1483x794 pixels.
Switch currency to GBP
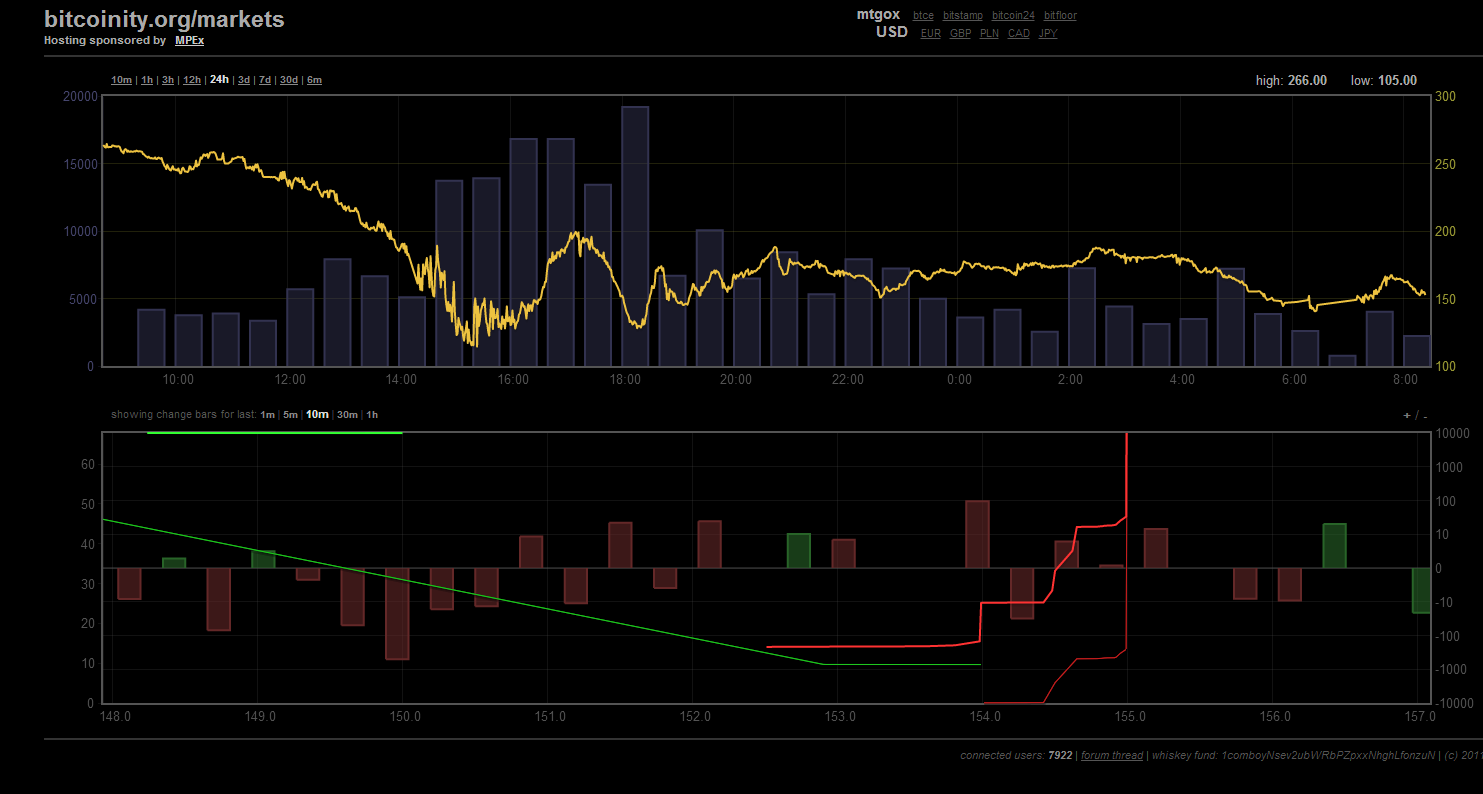click(x=960, y=33)
